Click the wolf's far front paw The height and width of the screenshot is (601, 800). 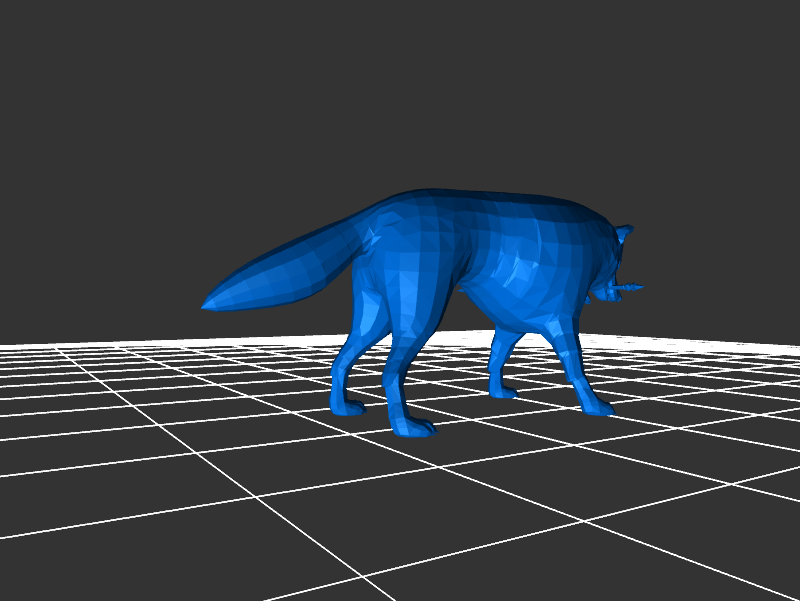pyautogui.click(x=503, y=390)
